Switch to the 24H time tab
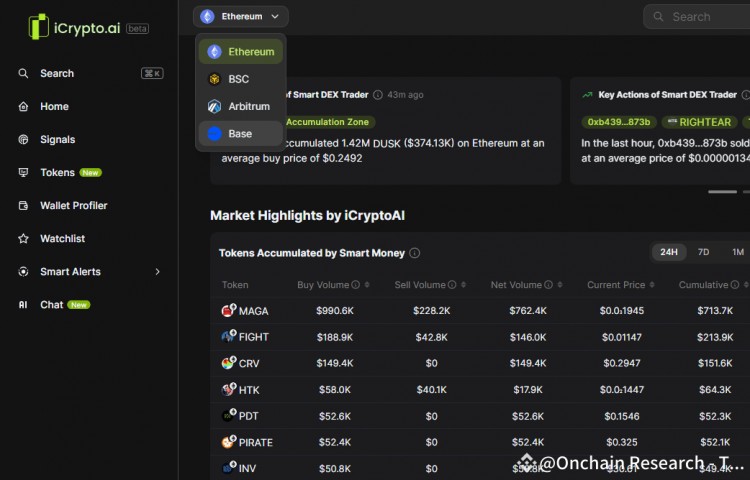This screenshot has height=480, width=750. (669, 252)
